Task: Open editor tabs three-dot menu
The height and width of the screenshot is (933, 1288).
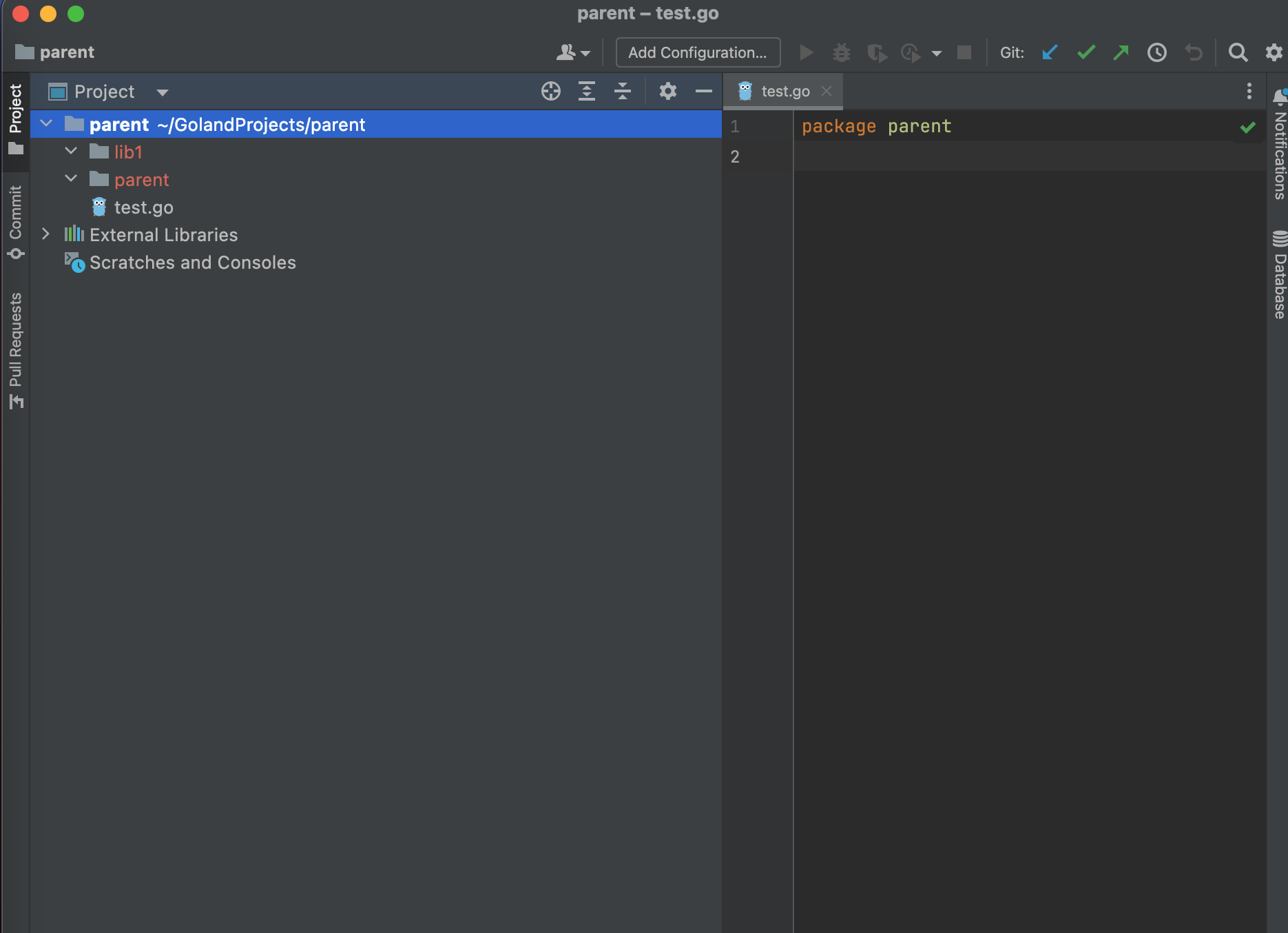Action: [1249, 91]
